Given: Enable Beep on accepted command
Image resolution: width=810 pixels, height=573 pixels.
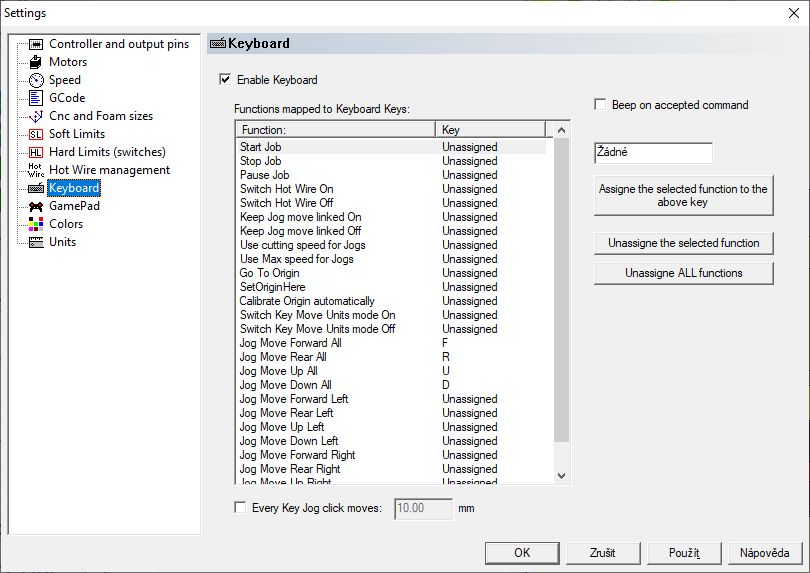Looking at the screenshot, I should [600, 105].
